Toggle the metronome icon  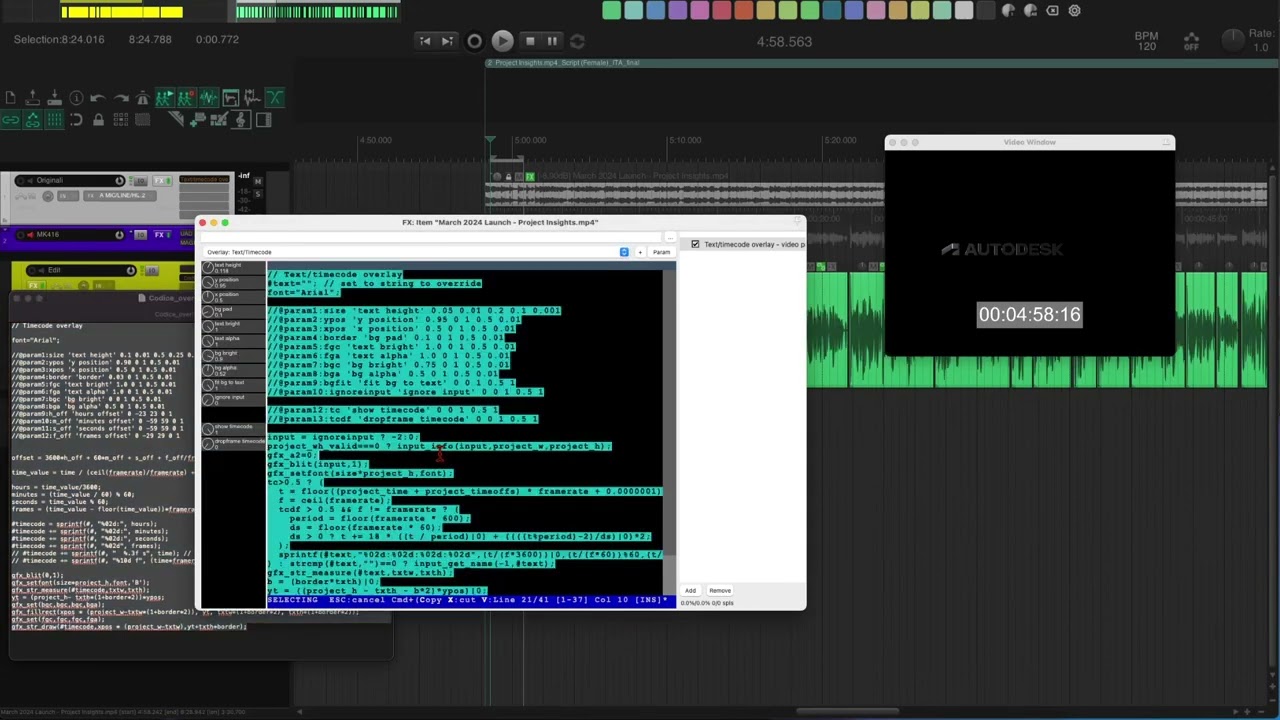pos(143,98)
